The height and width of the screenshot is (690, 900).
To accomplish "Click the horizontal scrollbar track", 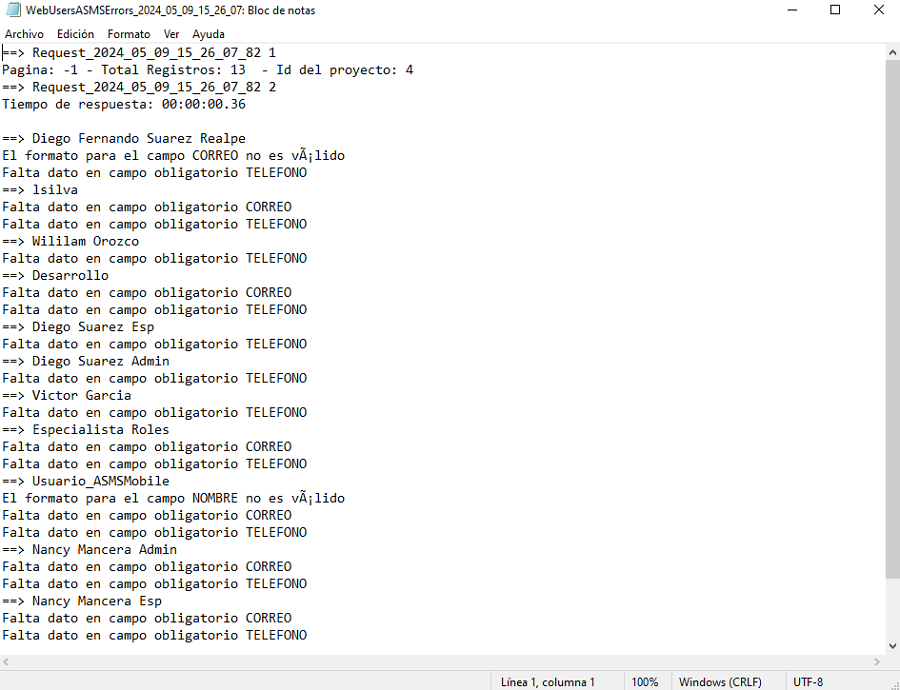I will [442, 662].
